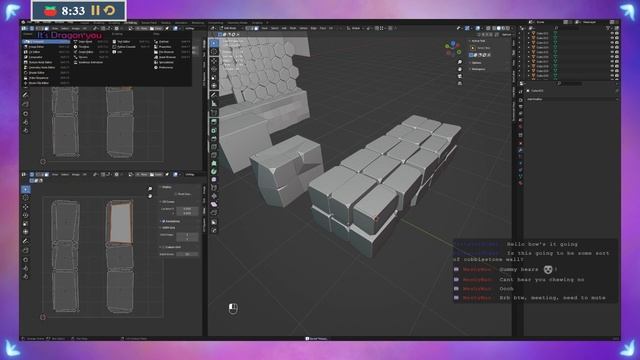Screen dimensions: 640x360
Task: Open the Add Modifier dropdown in Properties
Action: (x=572, y=99)
